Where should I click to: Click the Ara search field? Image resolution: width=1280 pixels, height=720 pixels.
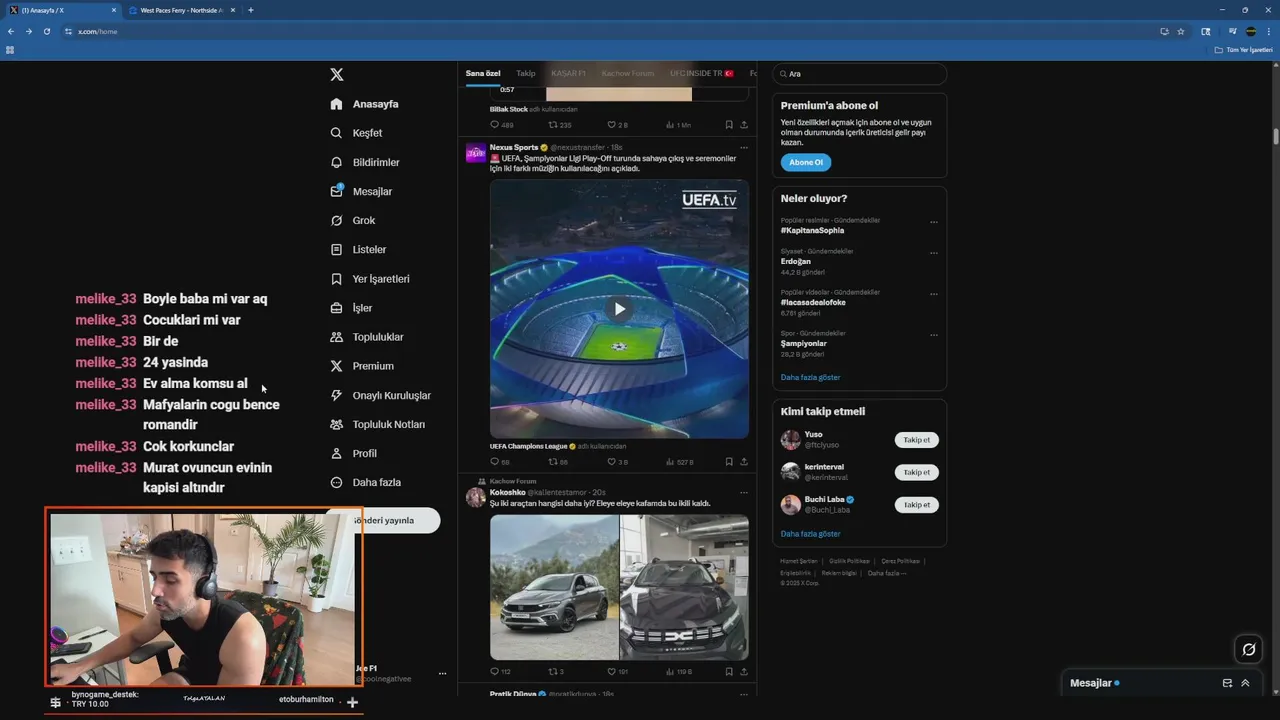pyautogui.click(x=859, y=74)
